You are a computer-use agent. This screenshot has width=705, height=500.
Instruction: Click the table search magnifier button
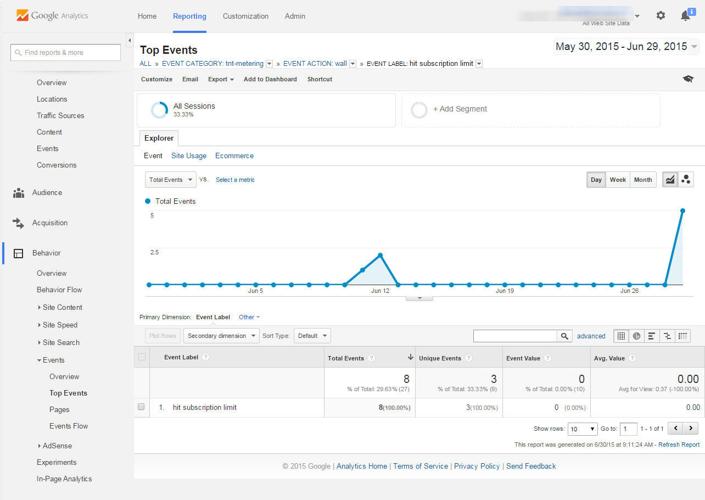(x=565, y=336)
